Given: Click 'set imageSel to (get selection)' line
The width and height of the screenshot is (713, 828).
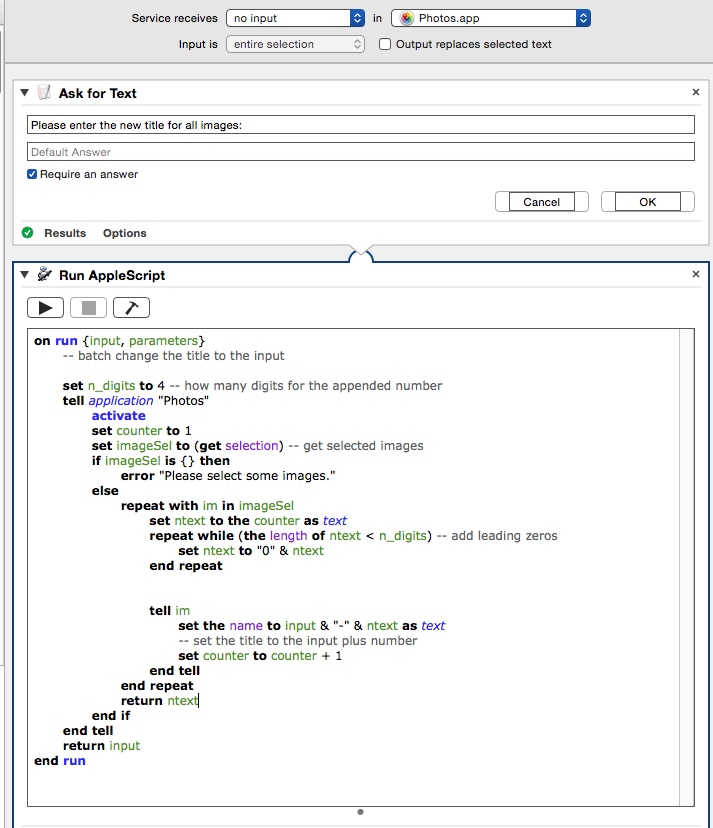Looking at the screenshot, I should tap(258, 446).
